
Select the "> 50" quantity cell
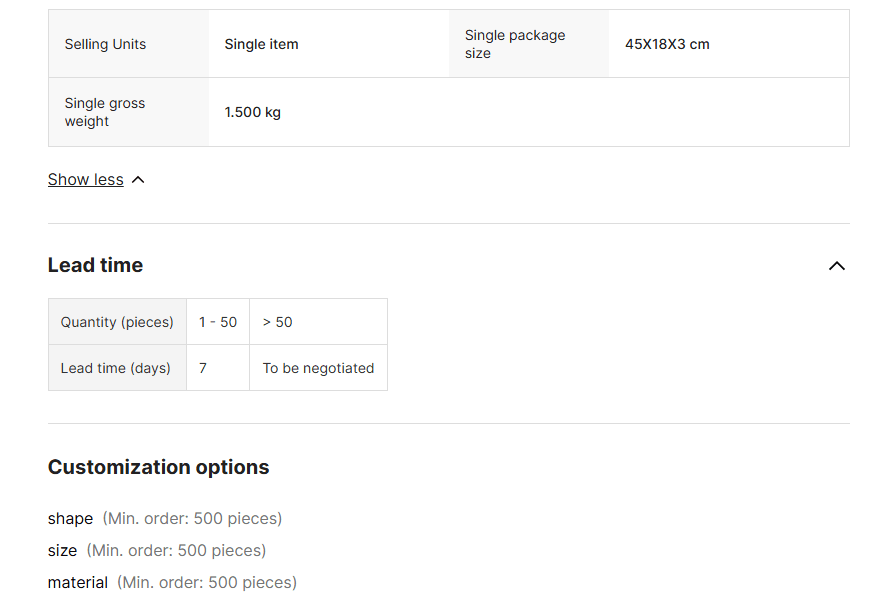click(x=278, y=322)
